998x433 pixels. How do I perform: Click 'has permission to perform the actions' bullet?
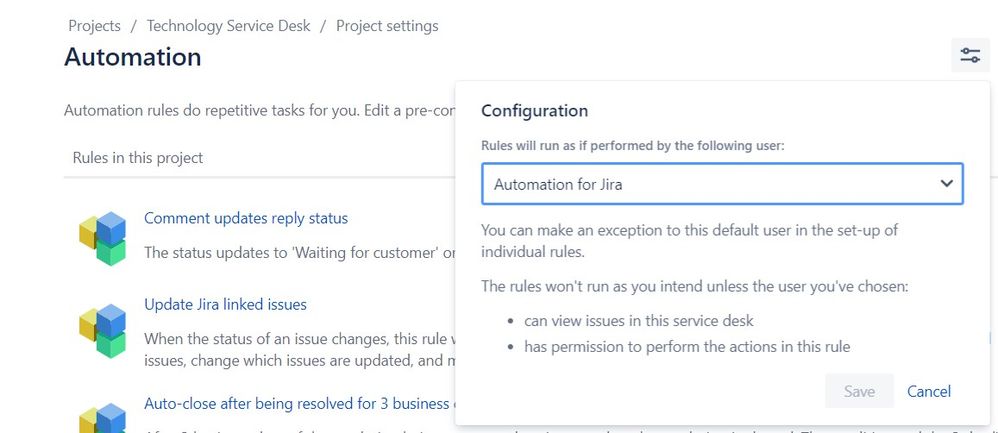point(687,347)
